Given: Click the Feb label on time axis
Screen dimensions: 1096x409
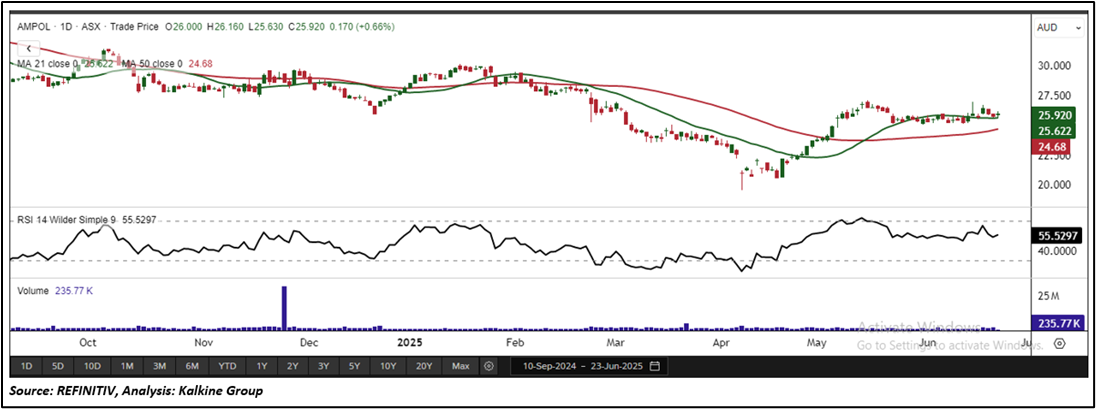Looking at the screenshot, I should pos(514,343).
